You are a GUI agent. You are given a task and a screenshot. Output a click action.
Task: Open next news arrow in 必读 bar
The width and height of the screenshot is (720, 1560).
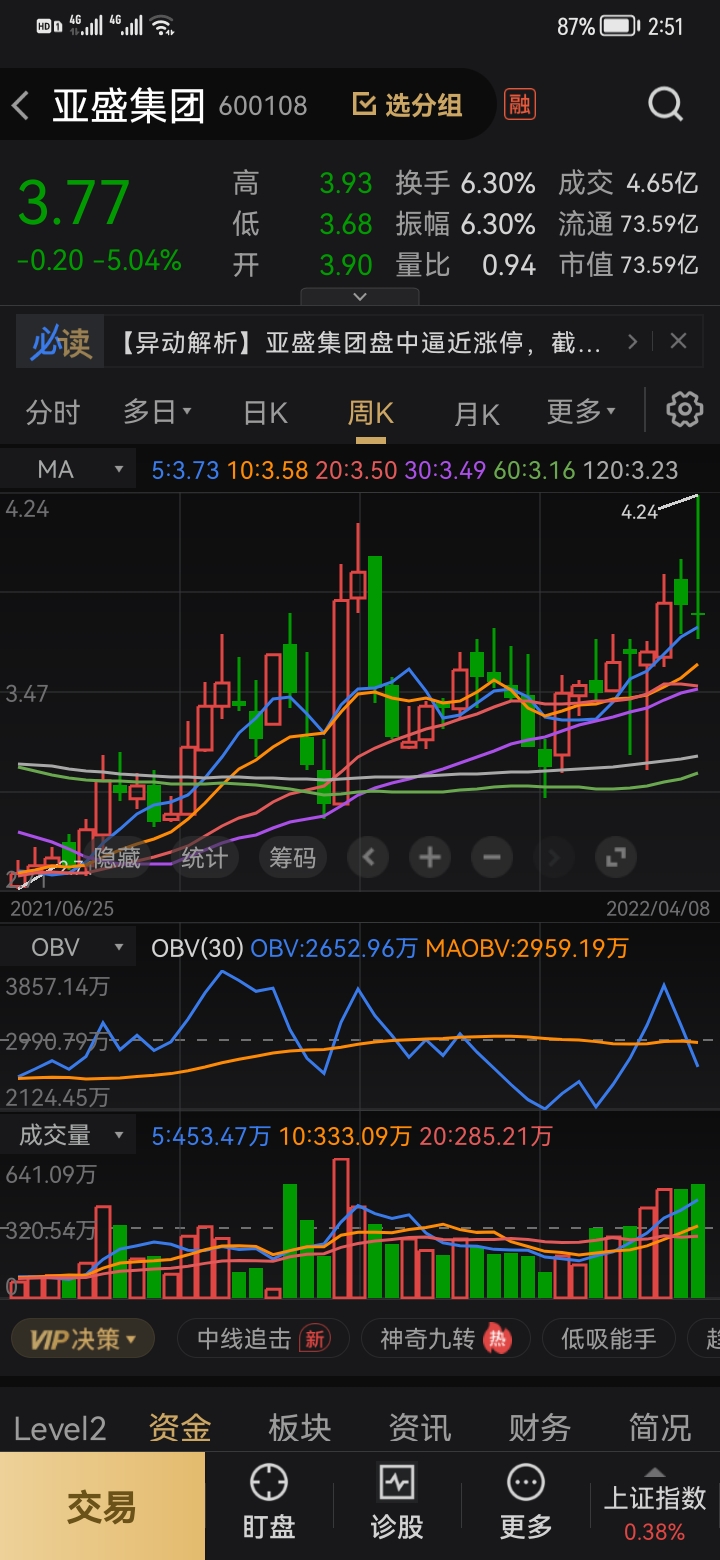(x=632, y=342)
